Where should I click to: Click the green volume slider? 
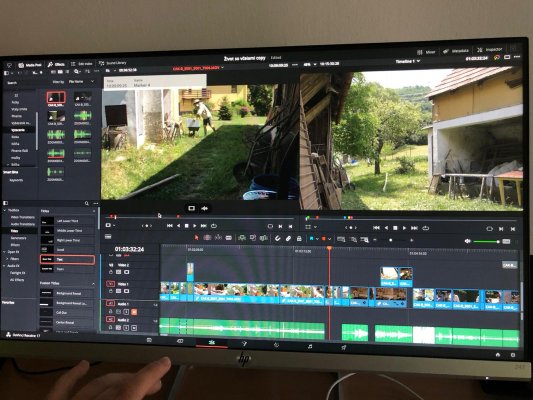(x=486, y=241)
